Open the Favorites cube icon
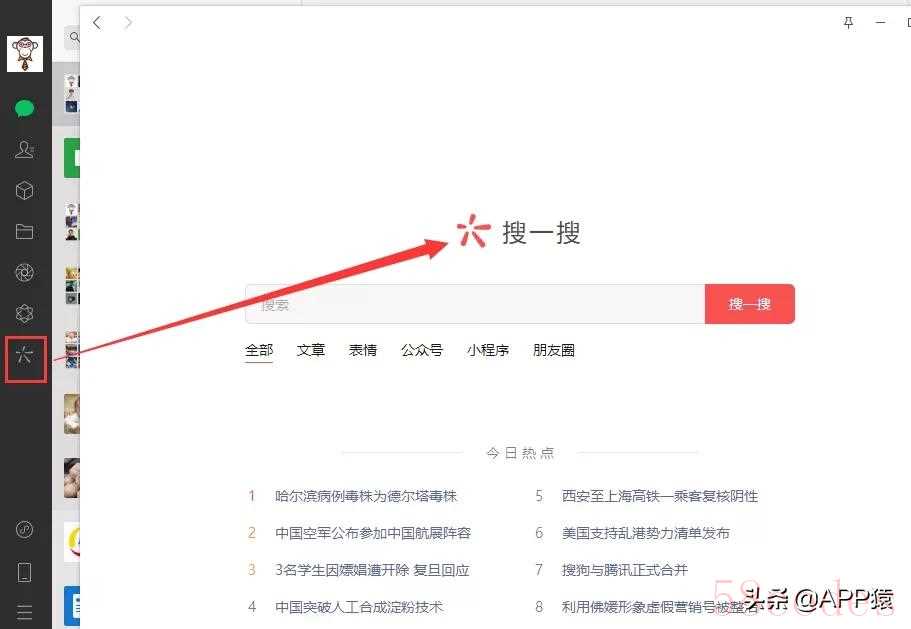This screenshot has height=629, width=911. pyautogui.click(x=24, y=191)
